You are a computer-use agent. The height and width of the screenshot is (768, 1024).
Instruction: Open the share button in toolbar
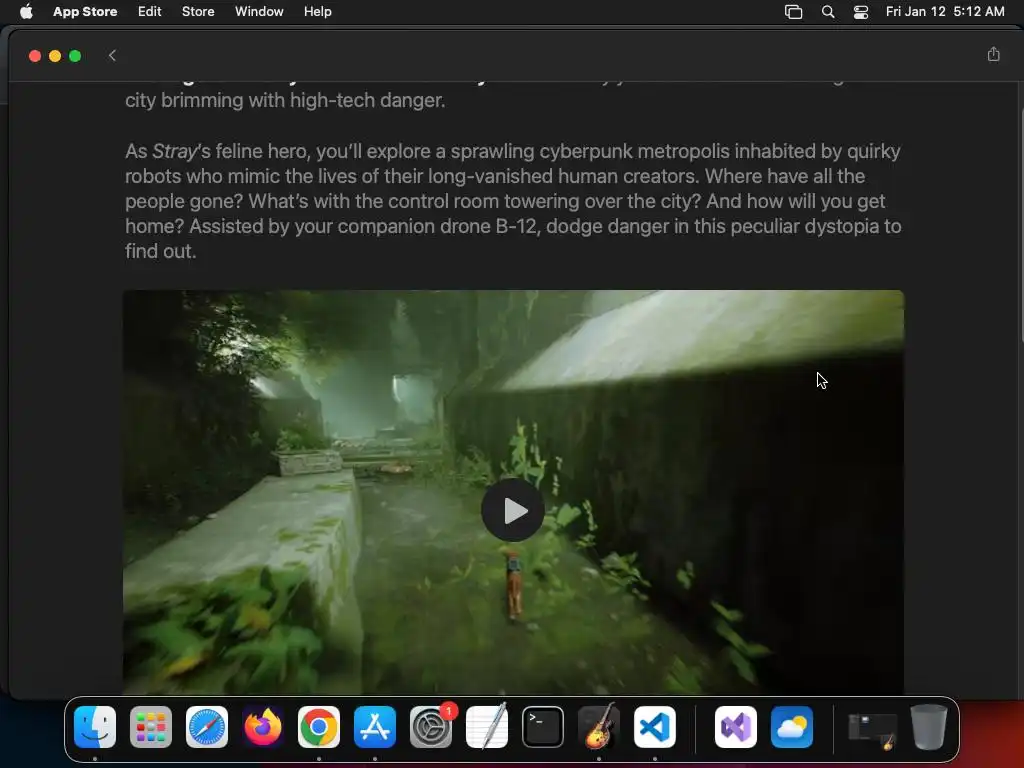point(993,54)
